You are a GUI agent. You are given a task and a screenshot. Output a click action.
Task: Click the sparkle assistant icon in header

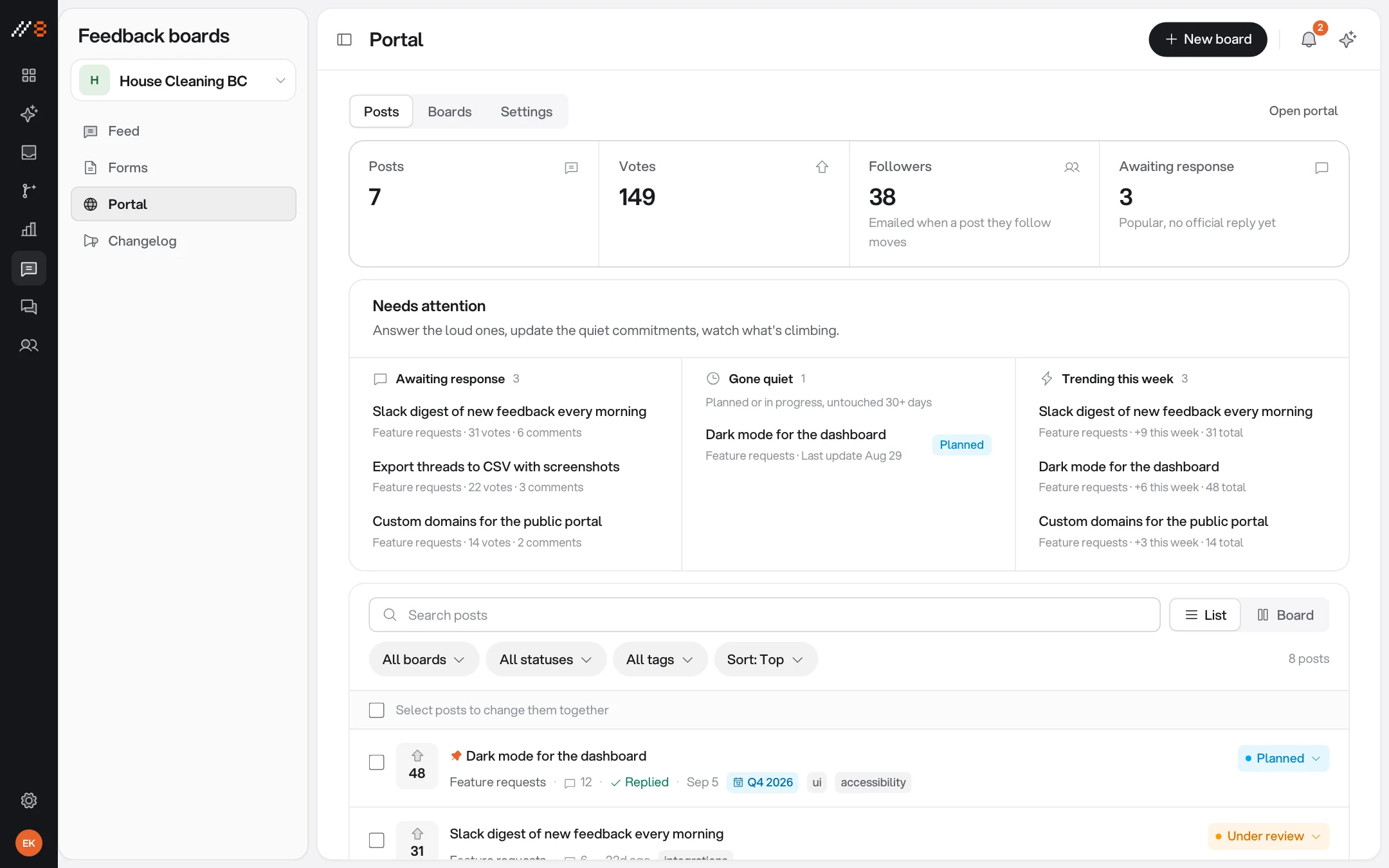point(1348,40)
